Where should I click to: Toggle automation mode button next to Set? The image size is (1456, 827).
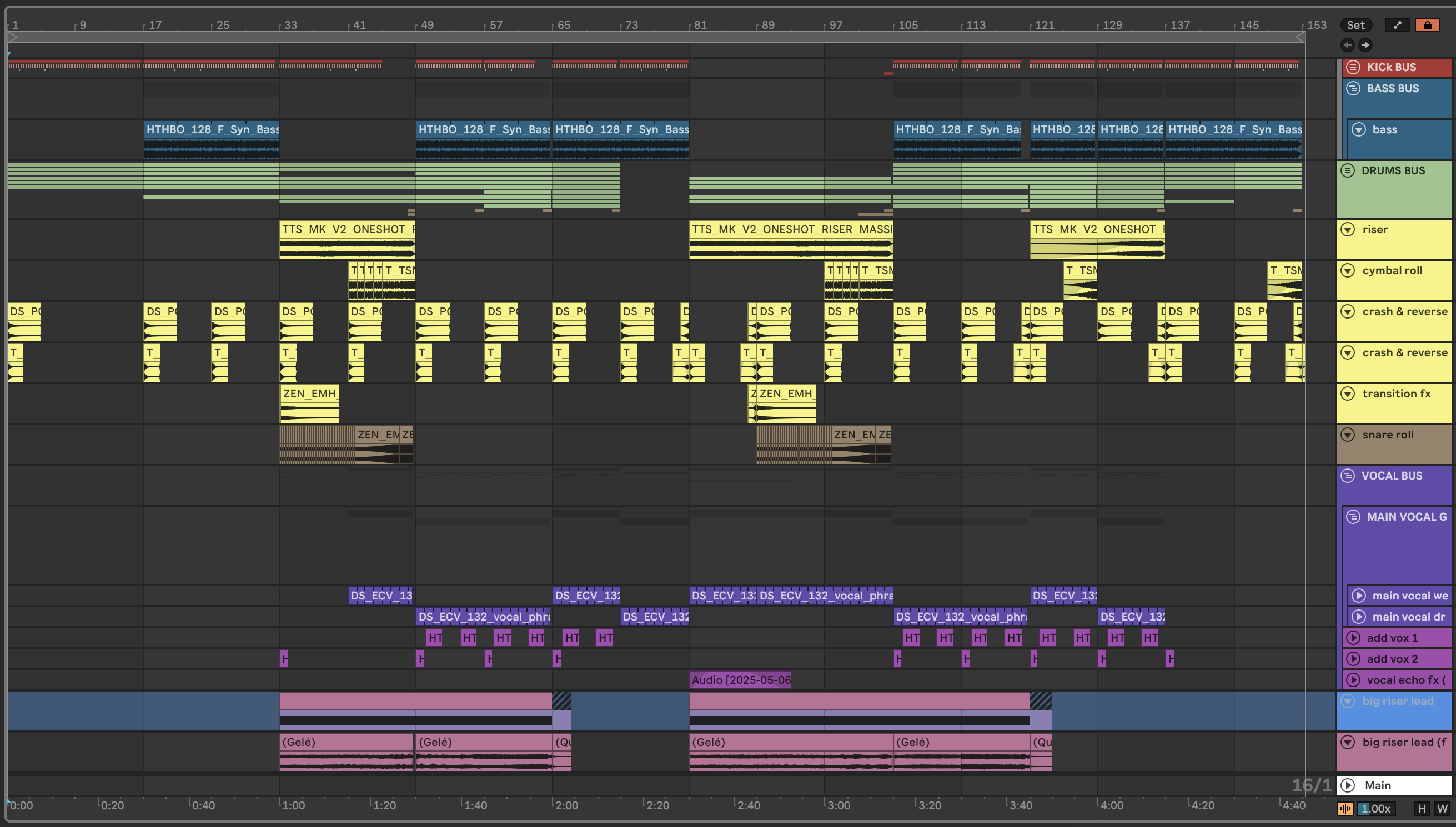point(1398,25)
